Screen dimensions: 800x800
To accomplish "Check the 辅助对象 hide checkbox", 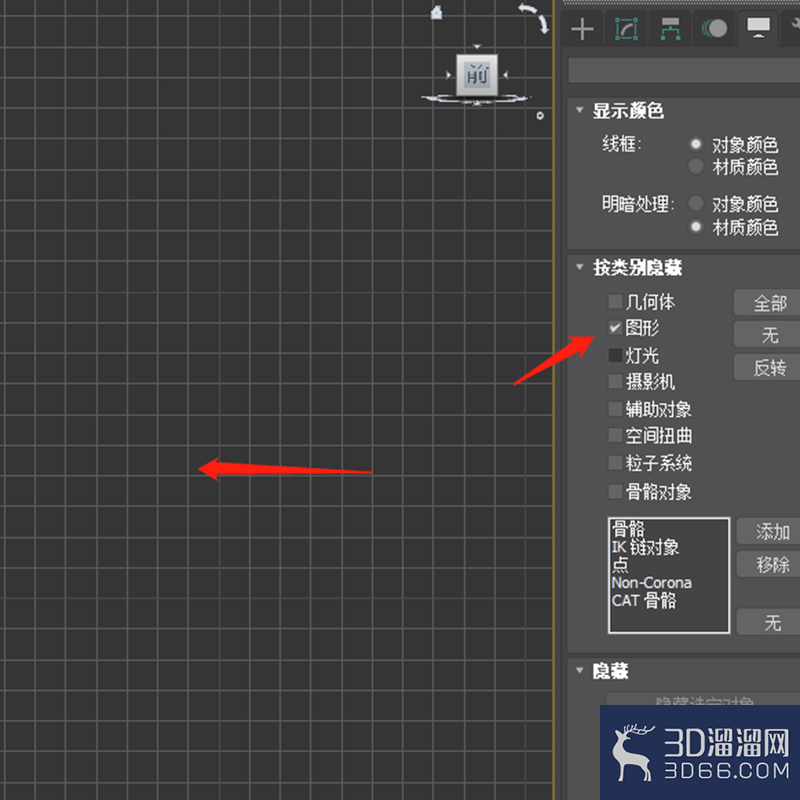I will 615,409.
